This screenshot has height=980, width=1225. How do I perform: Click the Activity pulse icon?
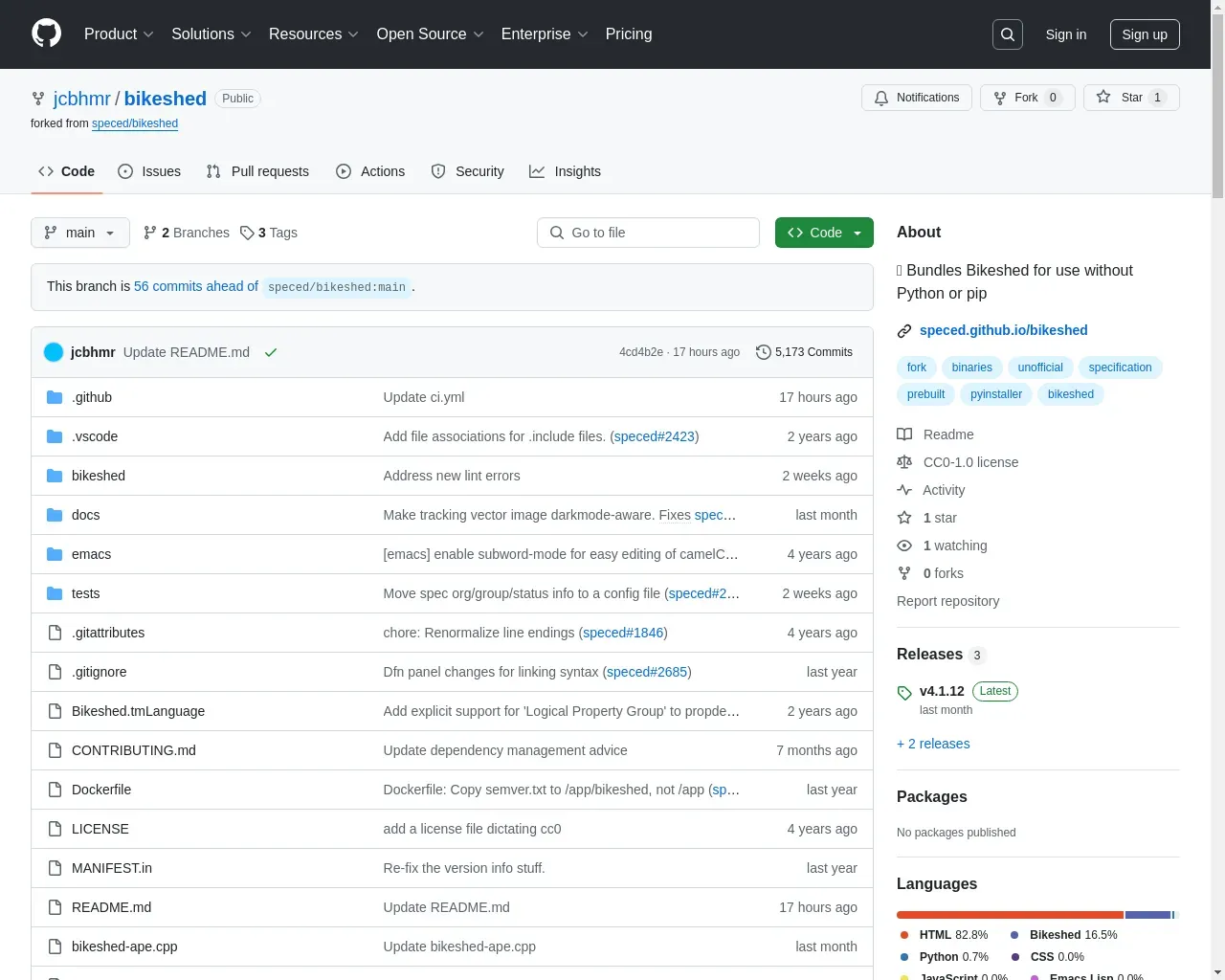tap(904, 490)
